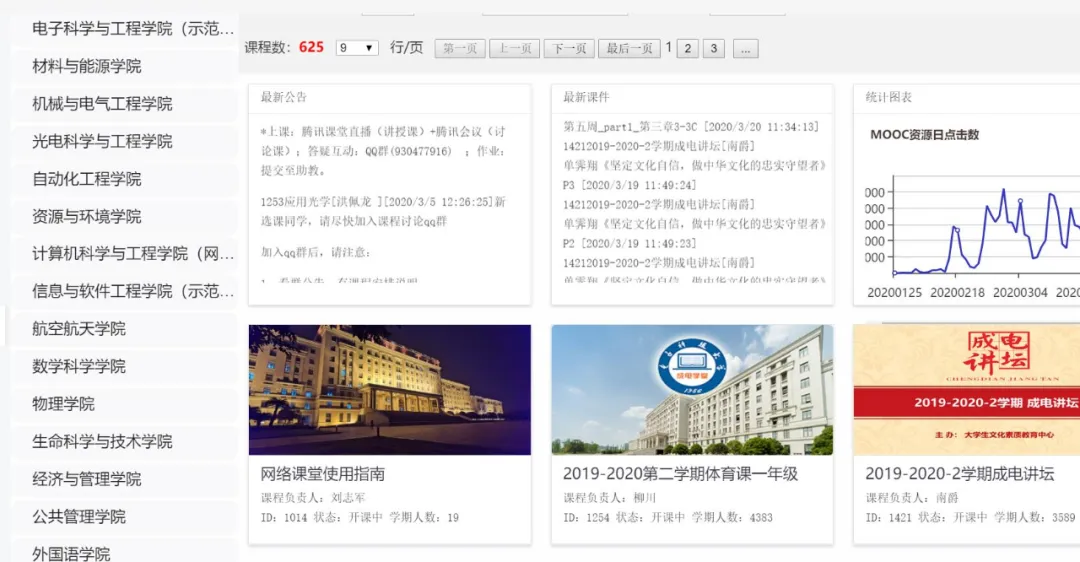
Task: Click the 最新课件 panel header
Action: pyautogui.click(x=692, y=98)
